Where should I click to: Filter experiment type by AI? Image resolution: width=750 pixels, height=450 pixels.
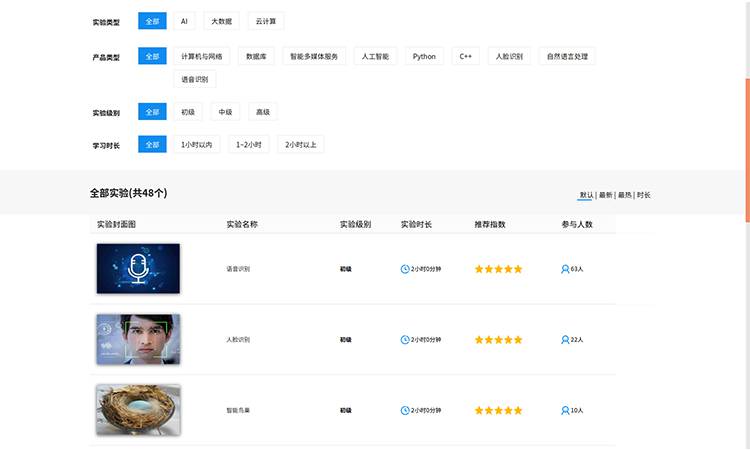[184, 21]
